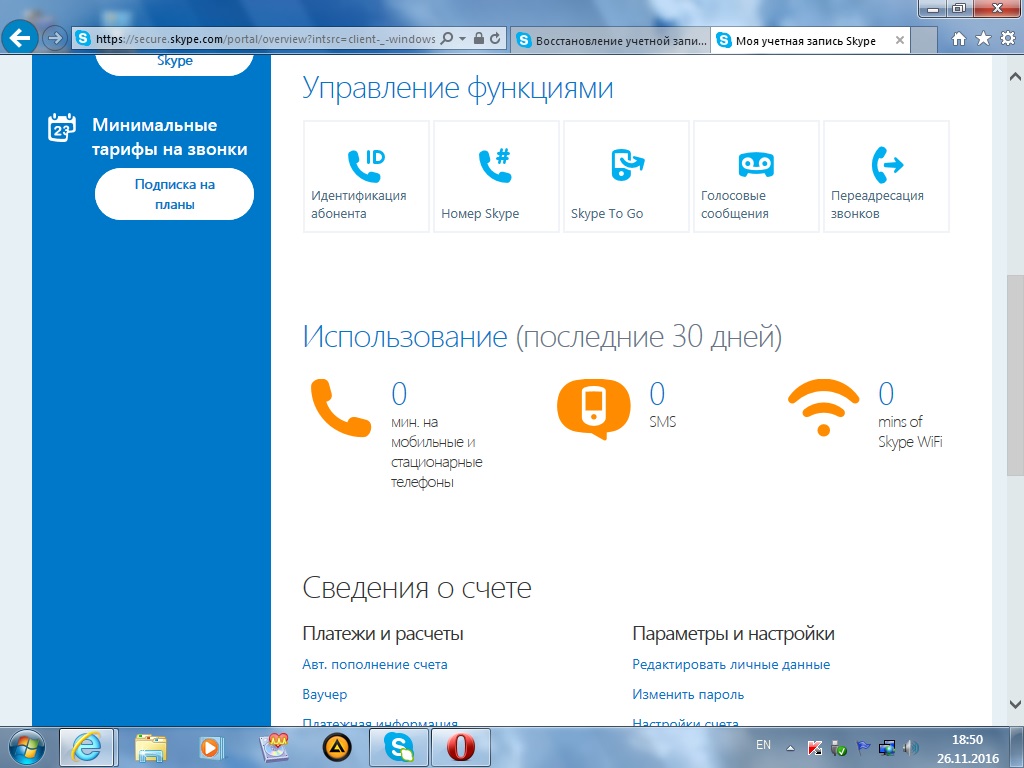The image size is (1024, 768).
Task: Click the orange SMS usage icon
Action: [592, 408]
